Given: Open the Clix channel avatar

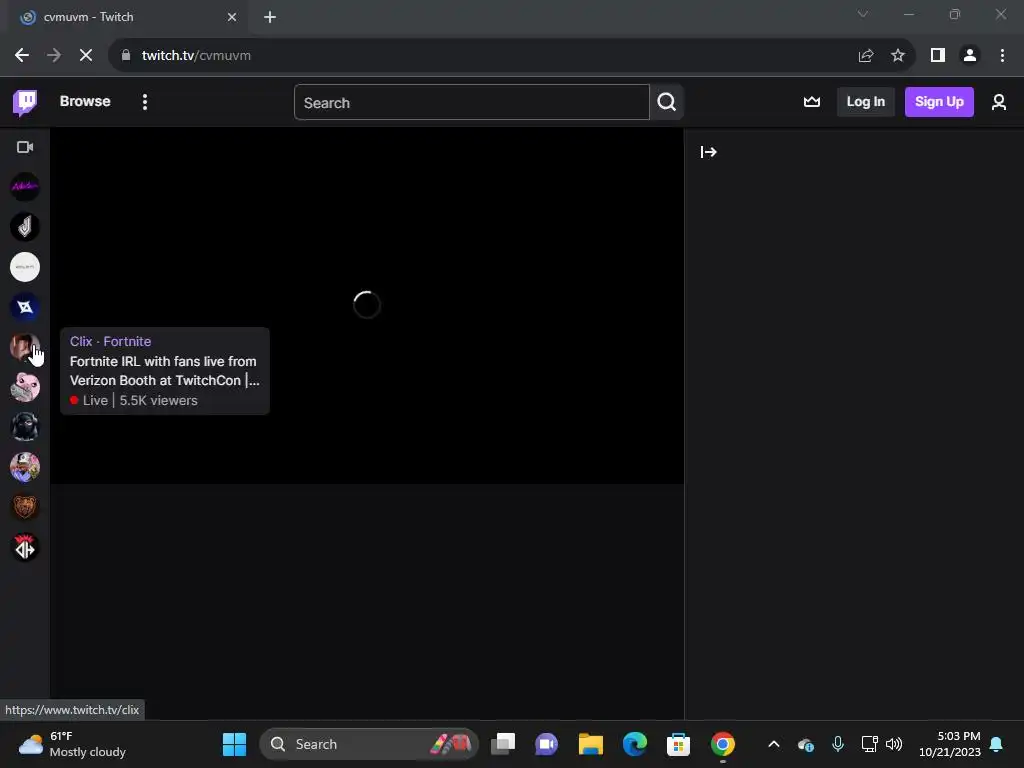Looking at the screenshot, I should 25,347.
